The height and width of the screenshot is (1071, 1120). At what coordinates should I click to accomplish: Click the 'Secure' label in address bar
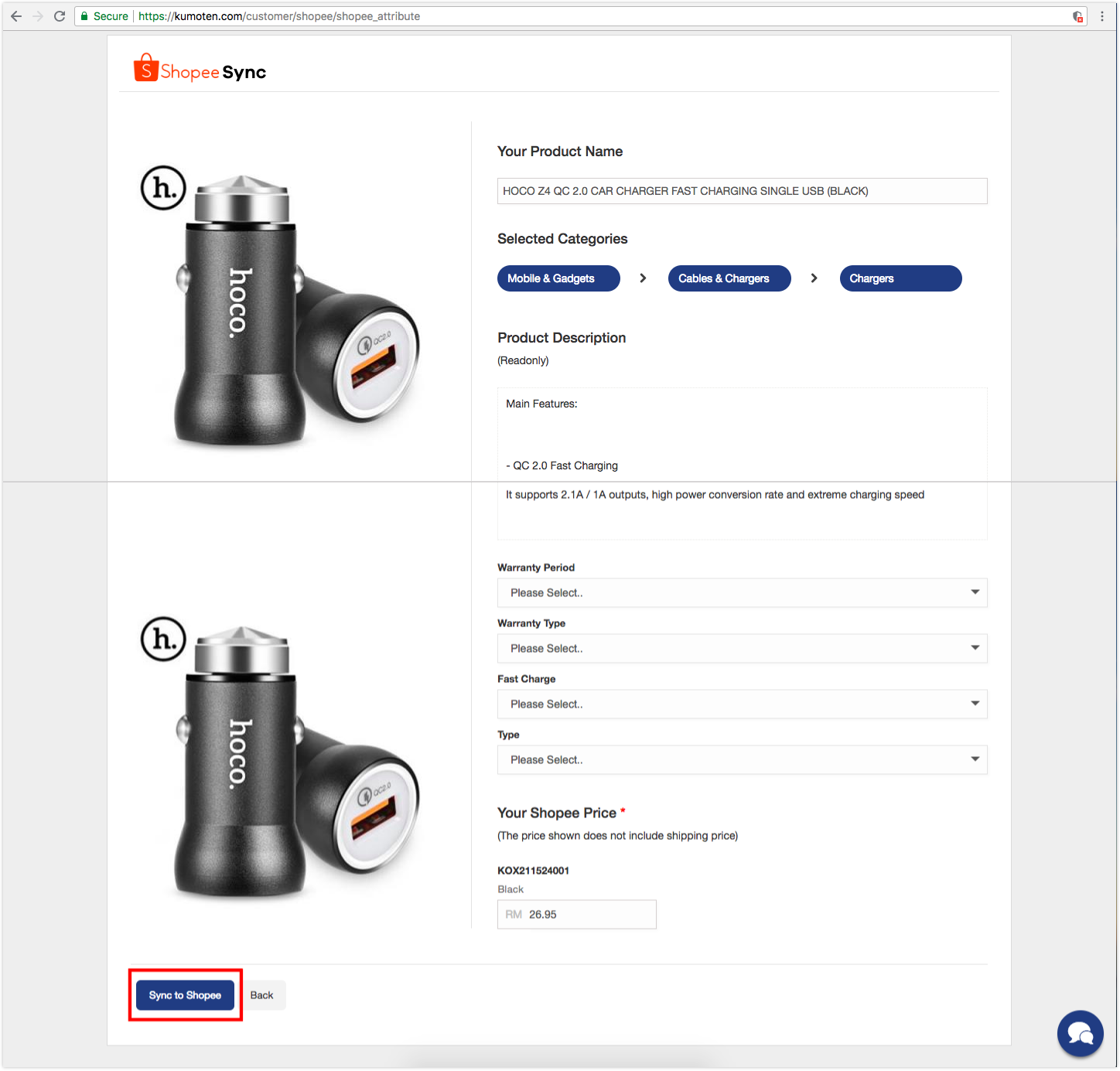(111, 16)
